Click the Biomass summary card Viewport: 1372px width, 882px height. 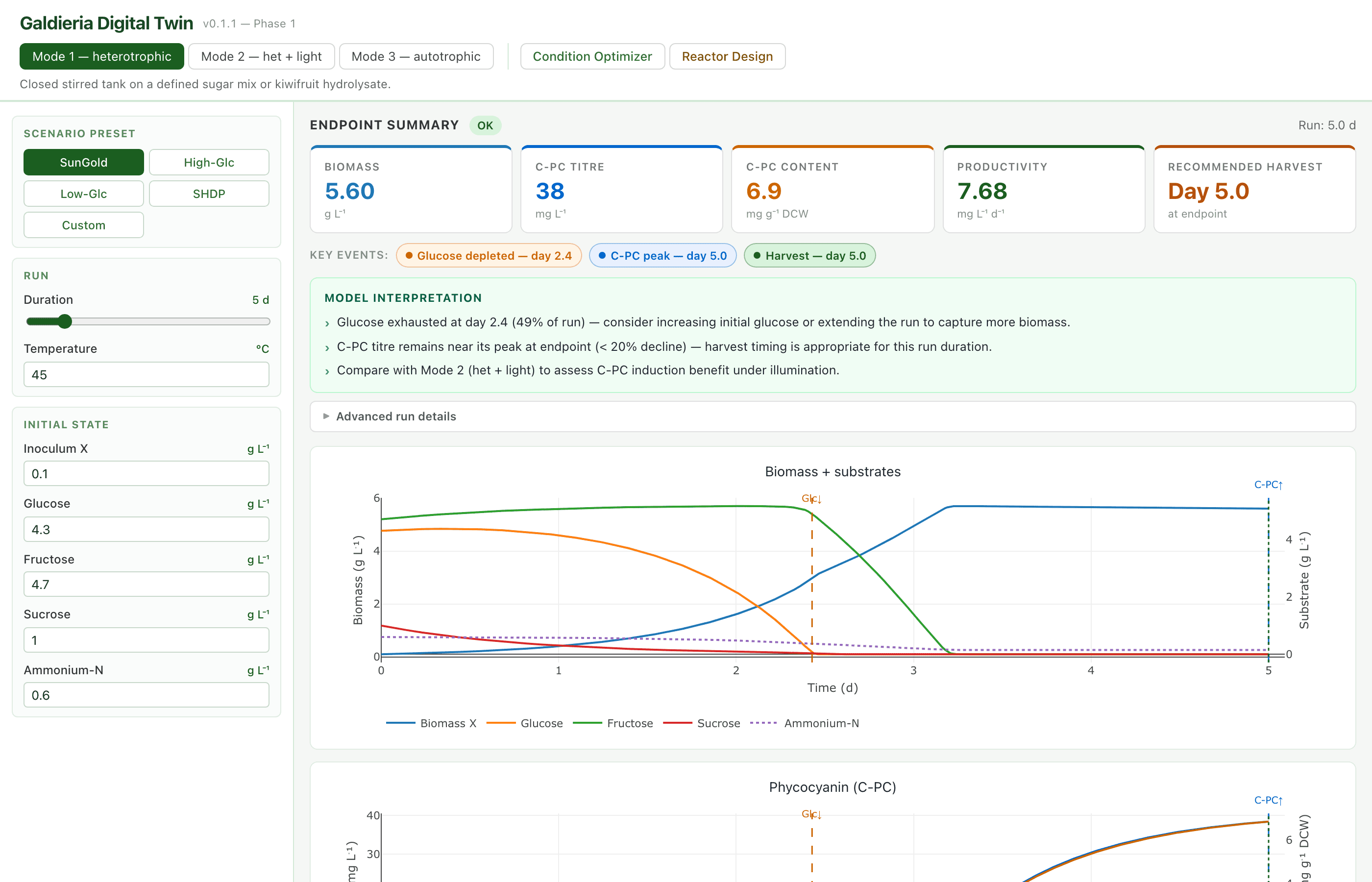[411, 190]
